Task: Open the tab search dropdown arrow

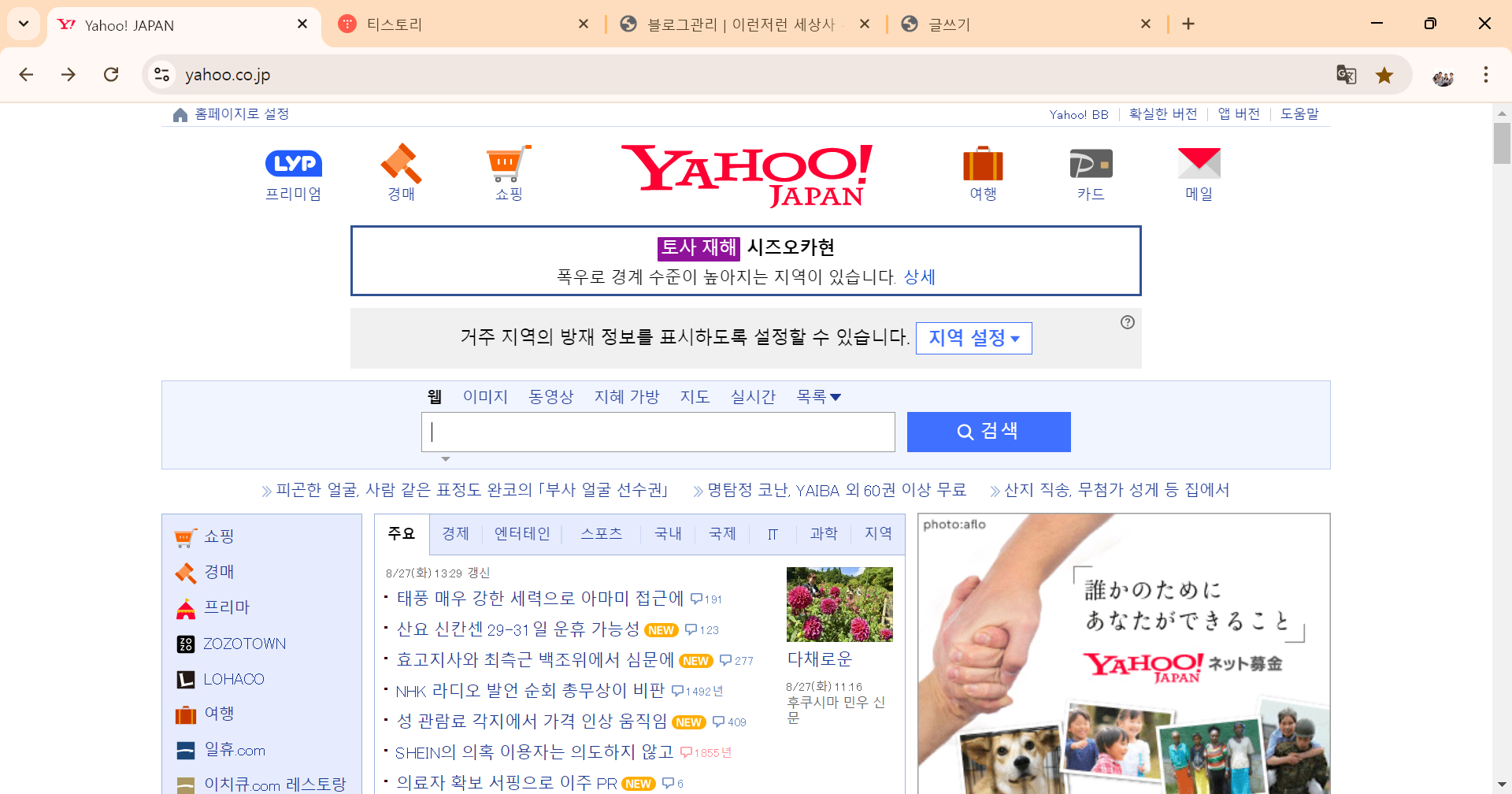Action: tap(24, 24)
